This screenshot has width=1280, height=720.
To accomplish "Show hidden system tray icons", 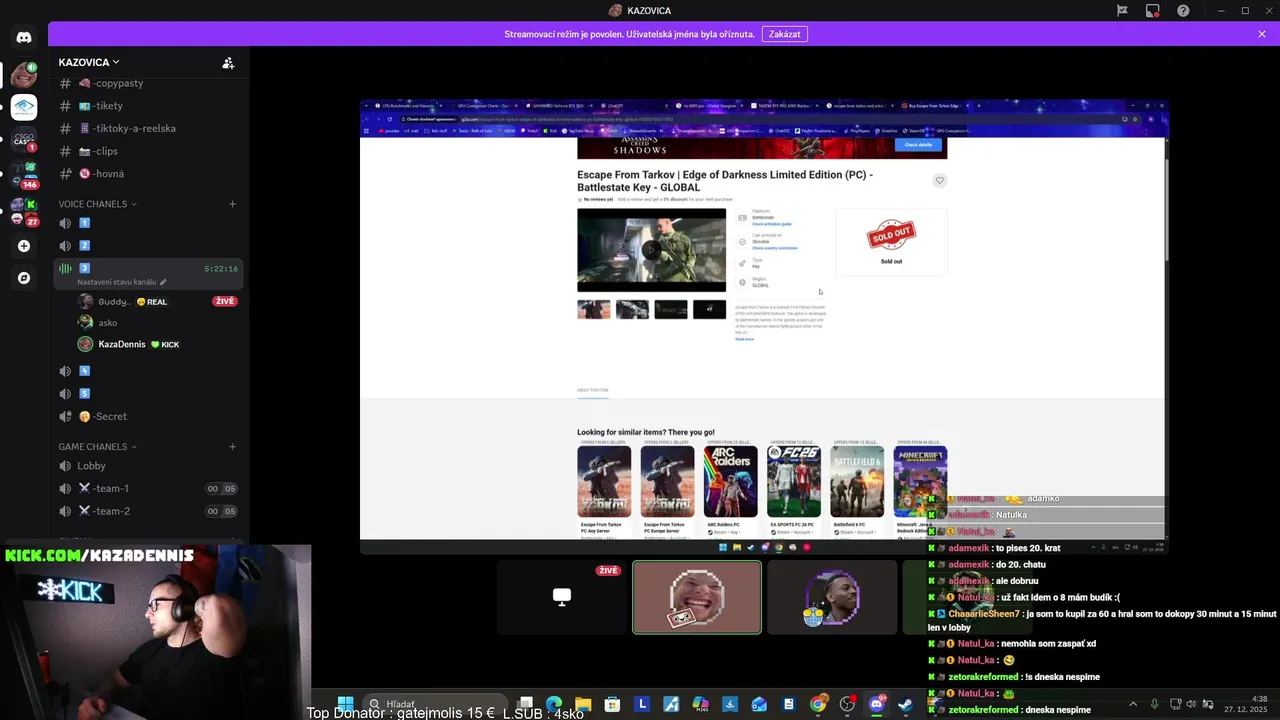I will click(1135, 704).
